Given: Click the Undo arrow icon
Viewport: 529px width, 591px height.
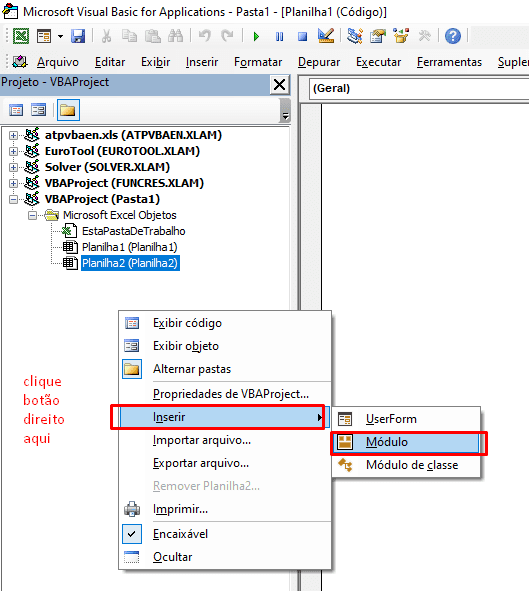Looking at the screenshot, I should click(205, 36).
